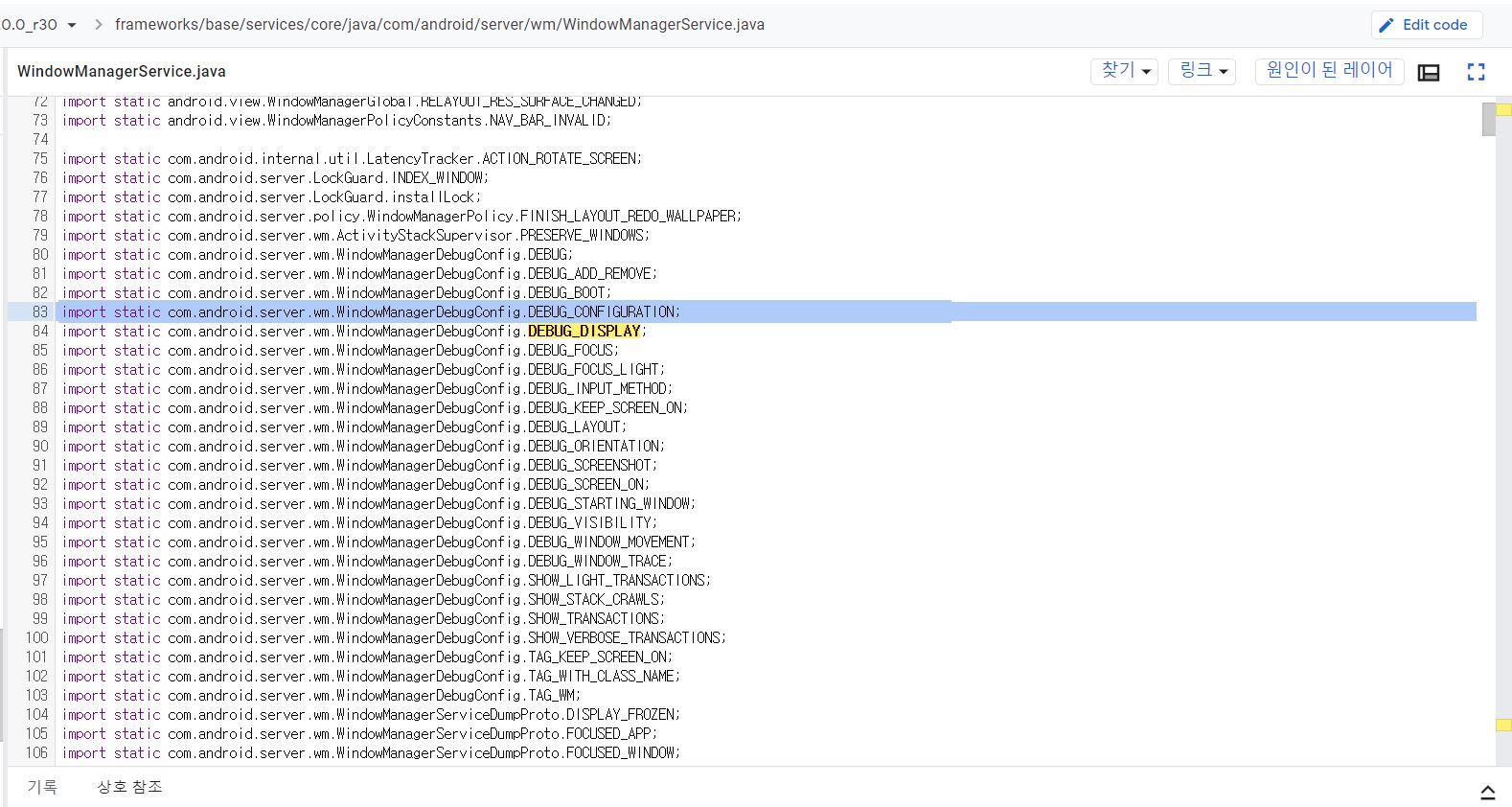Click the Edit code button
The height and width of the screenshot is (807, 1512).
tap(1427, 25)
